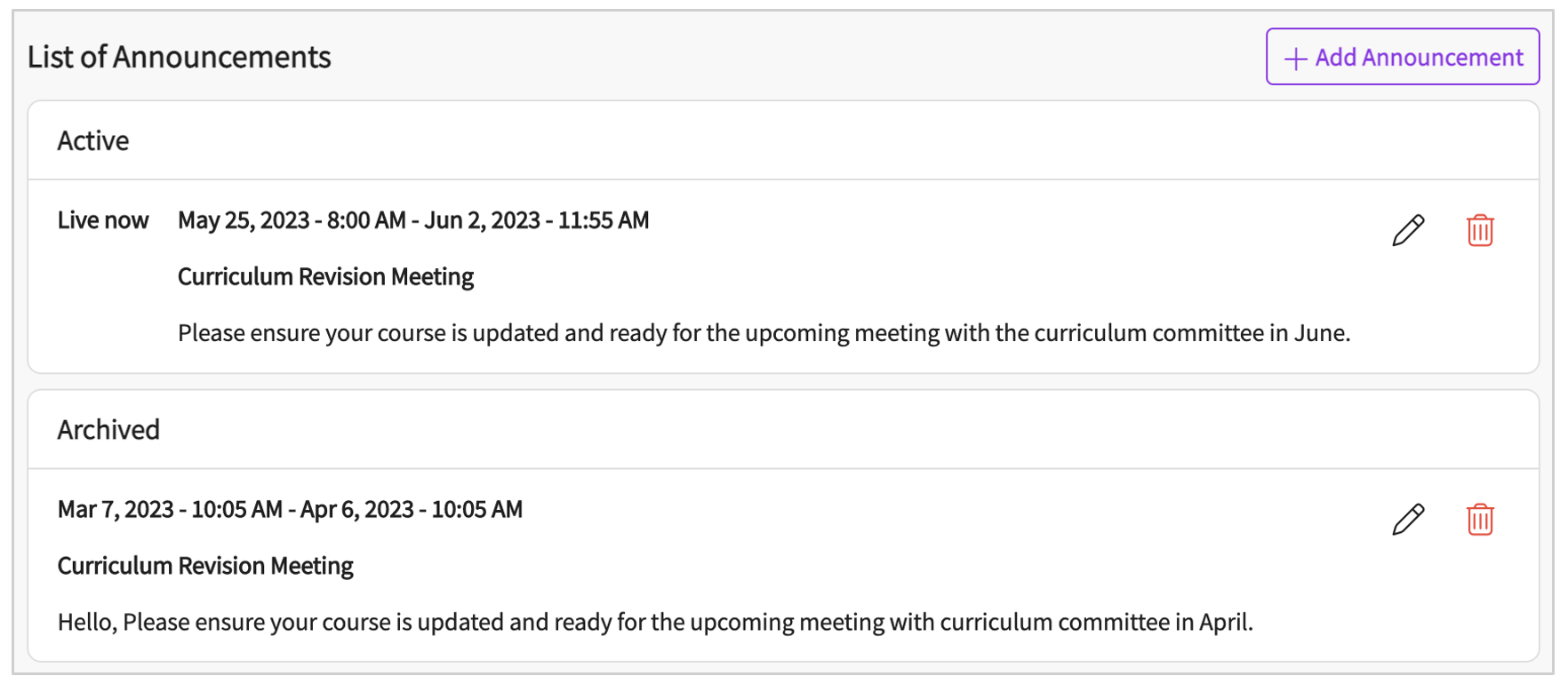Click the archived Curriculum Revision Meeting title

pyautogui.click(x=205, y=566)
